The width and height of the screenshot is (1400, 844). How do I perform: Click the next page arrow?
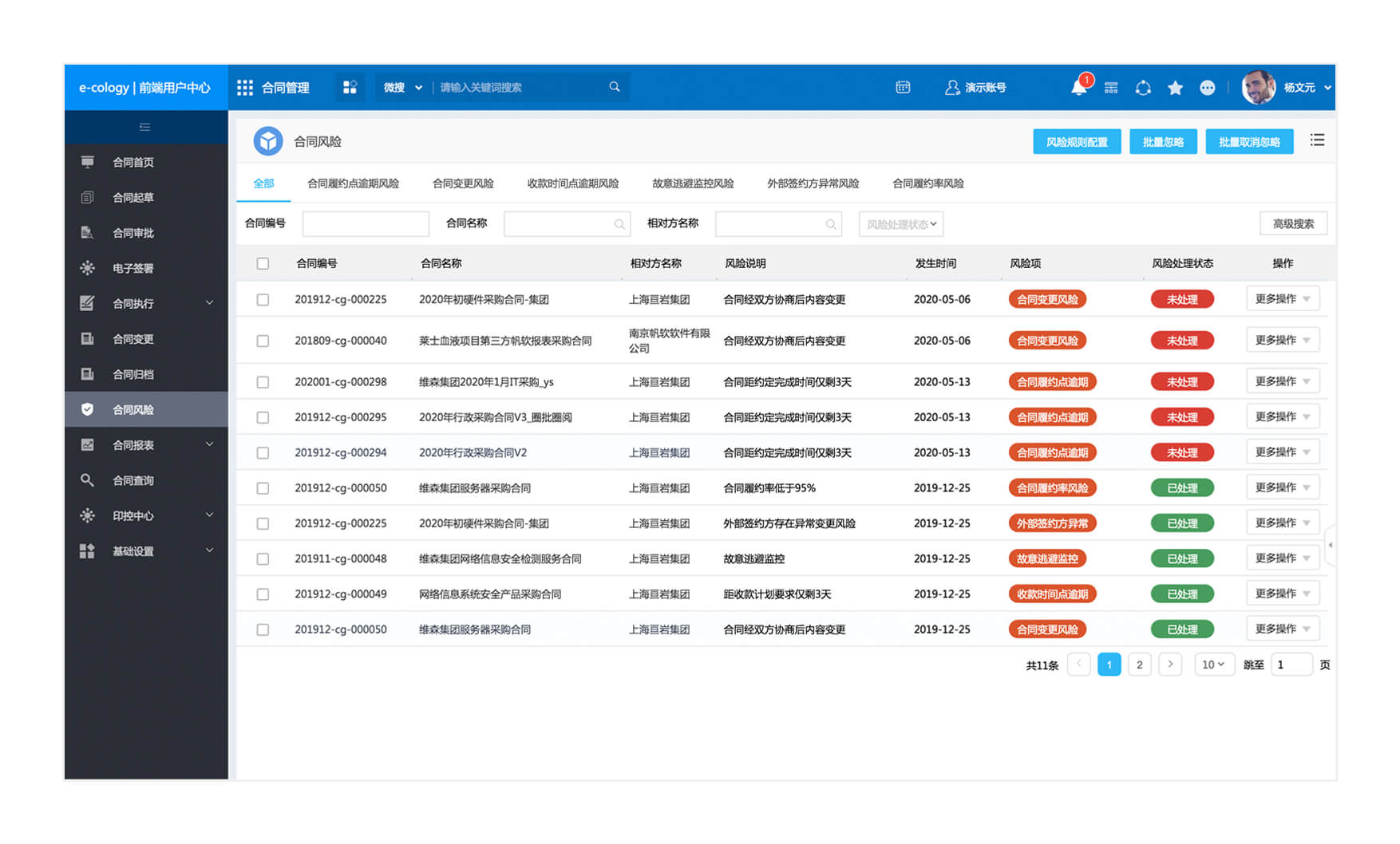click(x=1170, y=665)
